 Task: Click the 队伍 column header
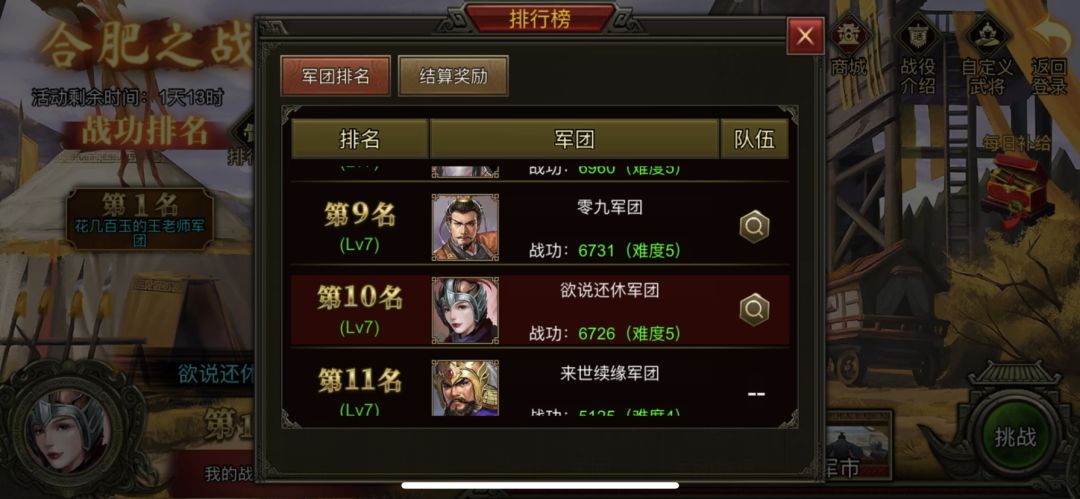(x=754, y=139)
